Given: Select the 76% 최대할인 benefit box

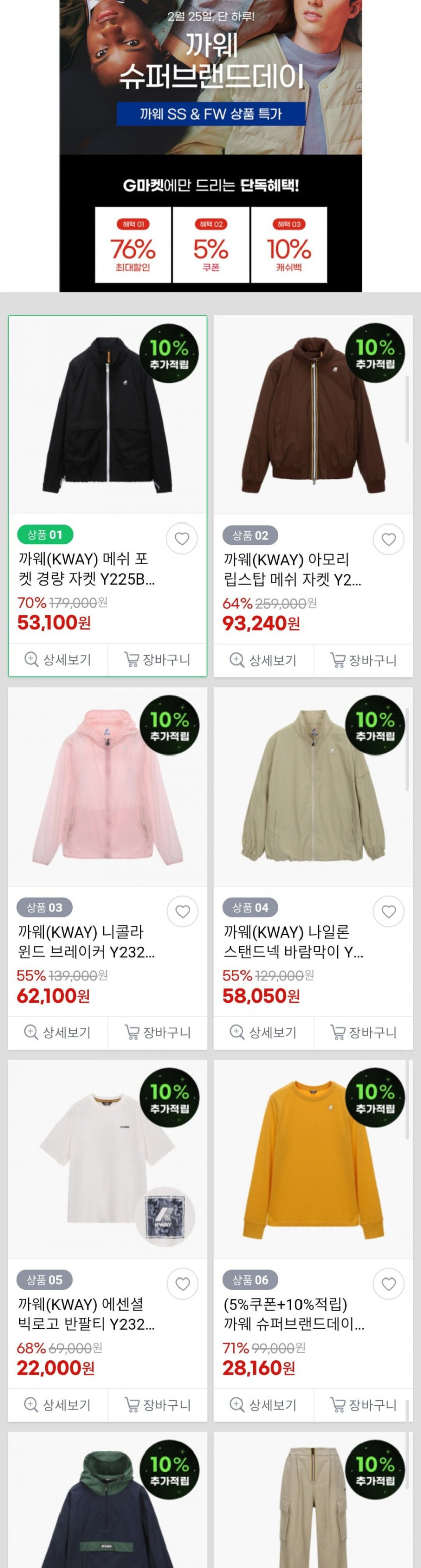Looking at the screenshot, I should 133,245.
